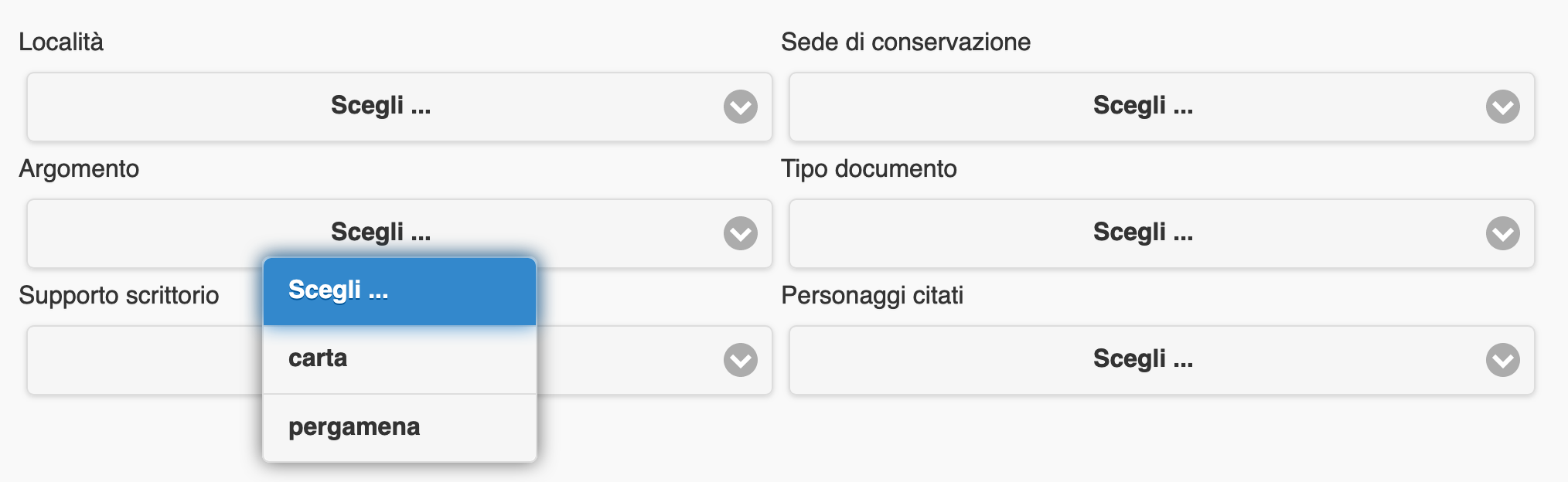
Task: Click the Personaggi citati arrow icon
Action: pyautogui.click(x=1503, y=360)
